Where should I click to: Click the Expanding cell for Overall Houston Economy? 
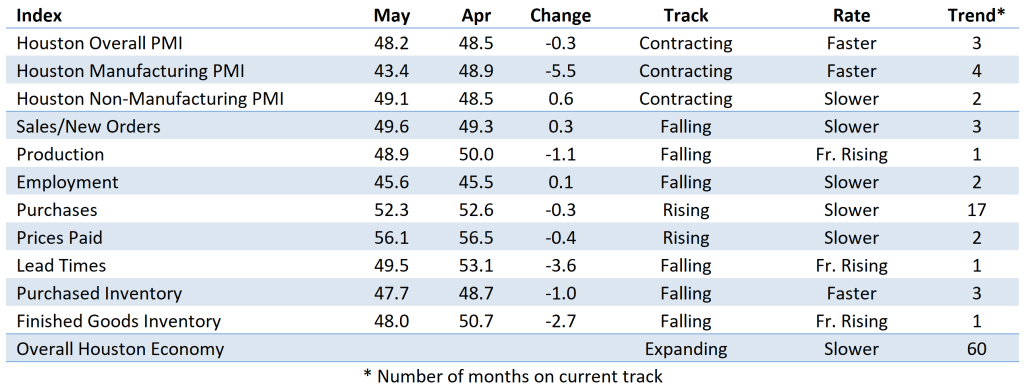(x=686, y=350)
